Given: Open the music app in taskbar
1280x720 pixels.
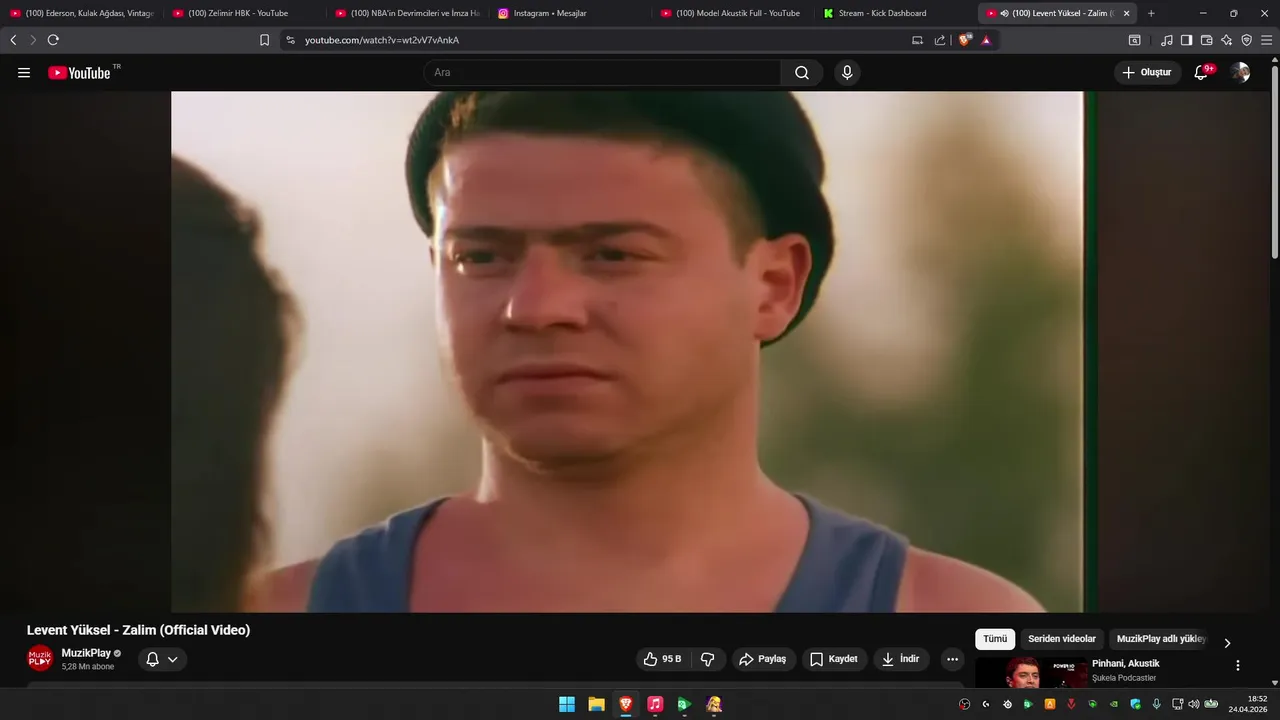Looking at the screenshot, I should tap(655, 704).
